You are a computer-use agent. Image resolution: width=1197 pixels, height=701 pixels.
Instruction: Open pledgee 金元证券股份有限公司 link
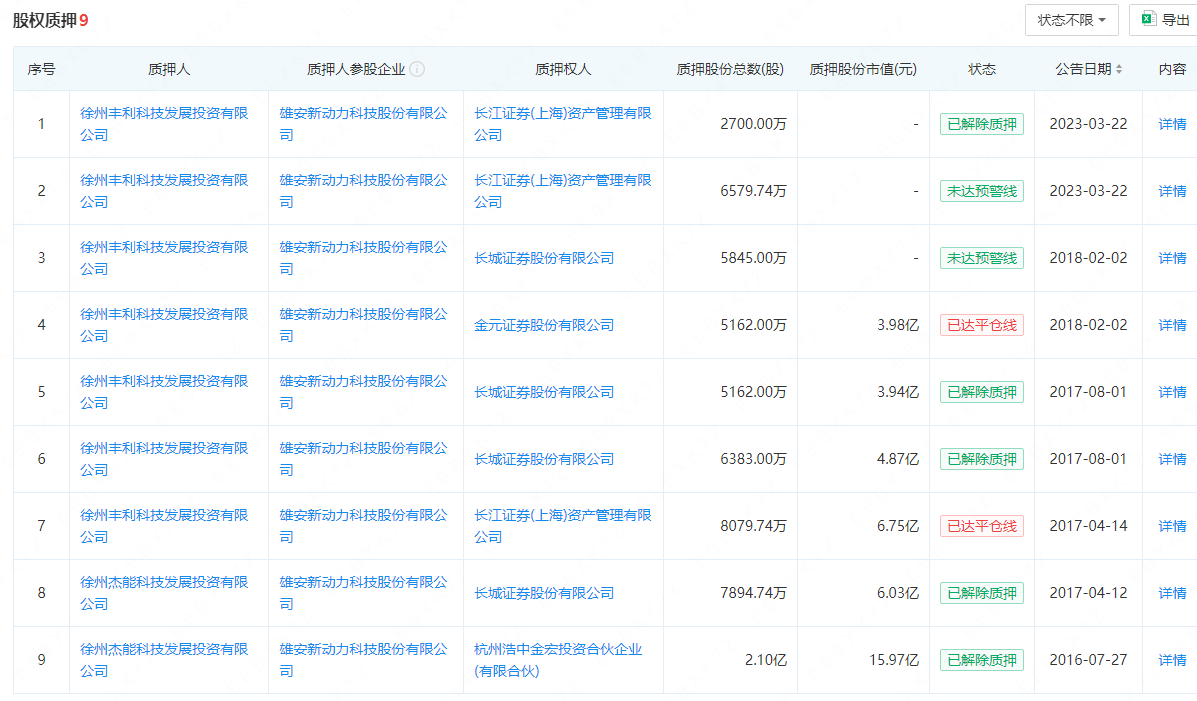[x=544, y=325]
